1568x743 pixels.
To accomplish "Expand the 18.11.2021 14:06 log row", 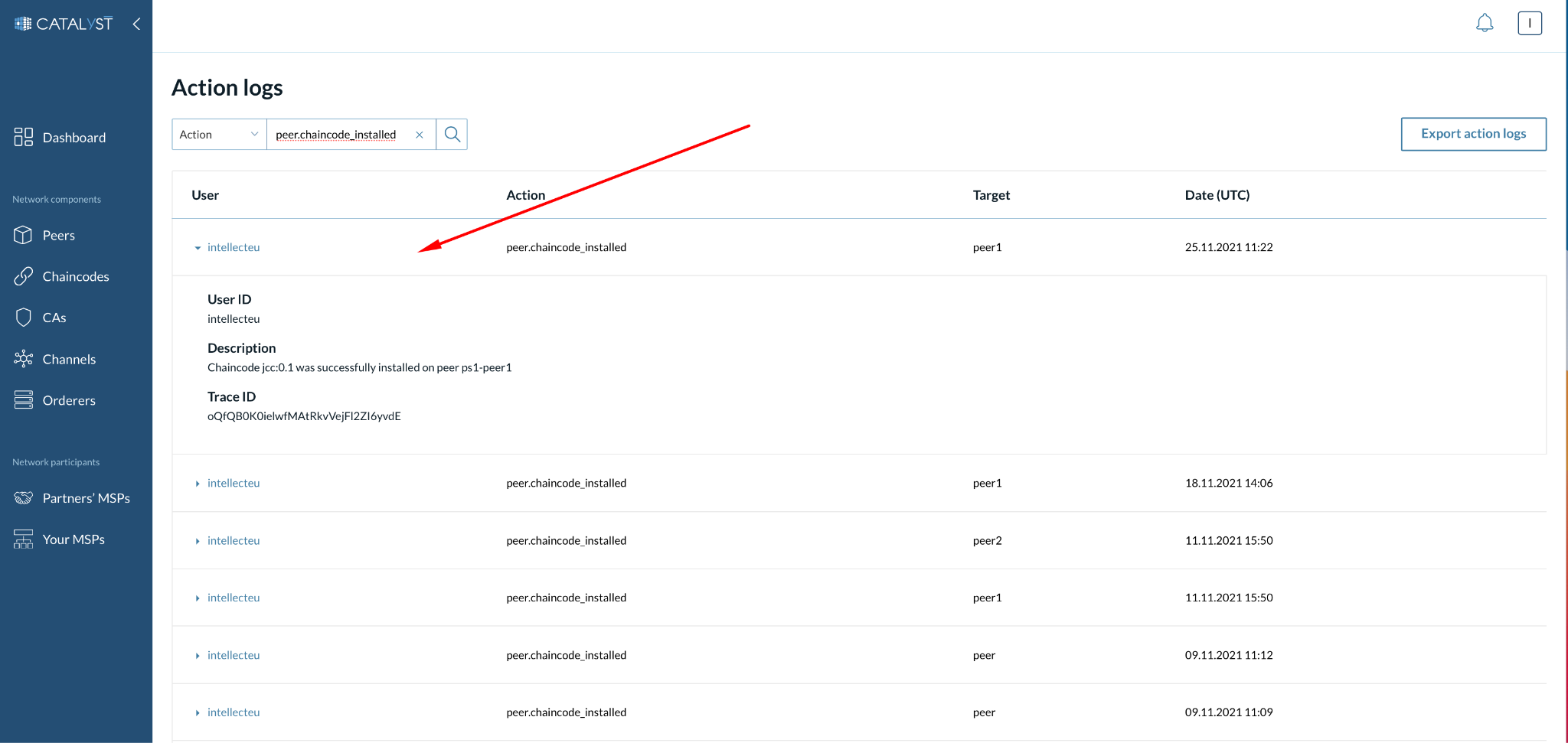I will coord(198,484).
